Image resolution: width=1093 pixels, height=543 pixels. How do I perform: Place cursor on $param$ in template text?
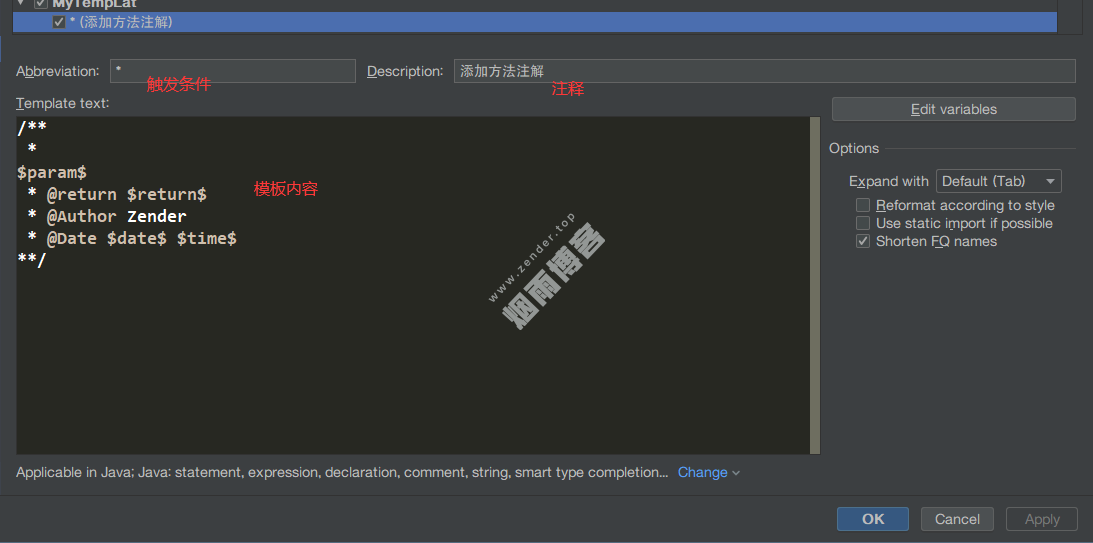(x=52, y=172)
